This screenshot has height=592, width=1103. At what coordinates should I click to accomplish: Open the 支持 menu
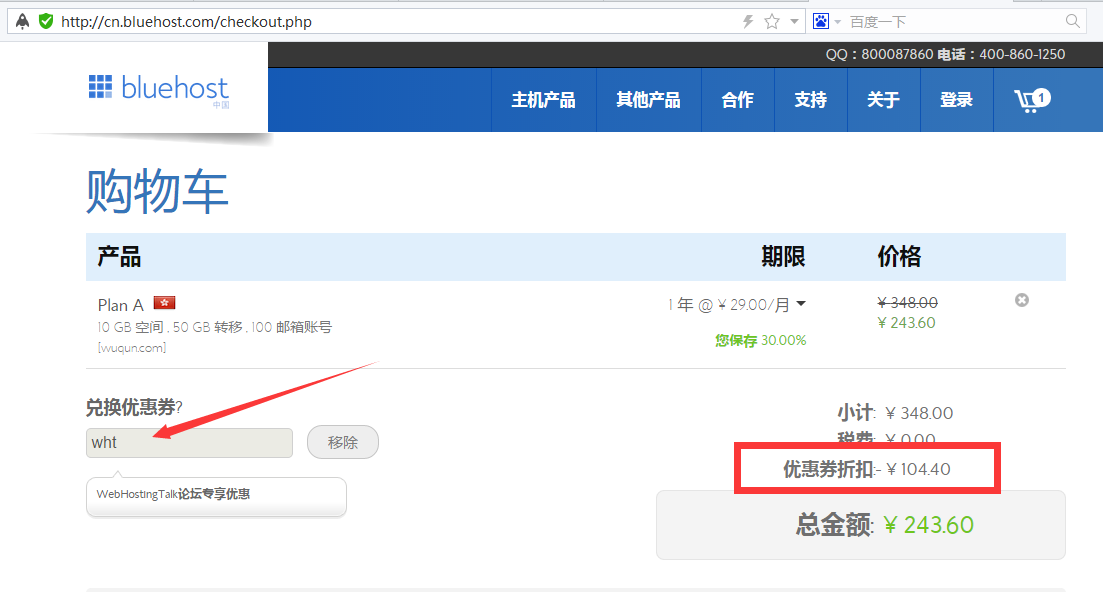(810, 100)
